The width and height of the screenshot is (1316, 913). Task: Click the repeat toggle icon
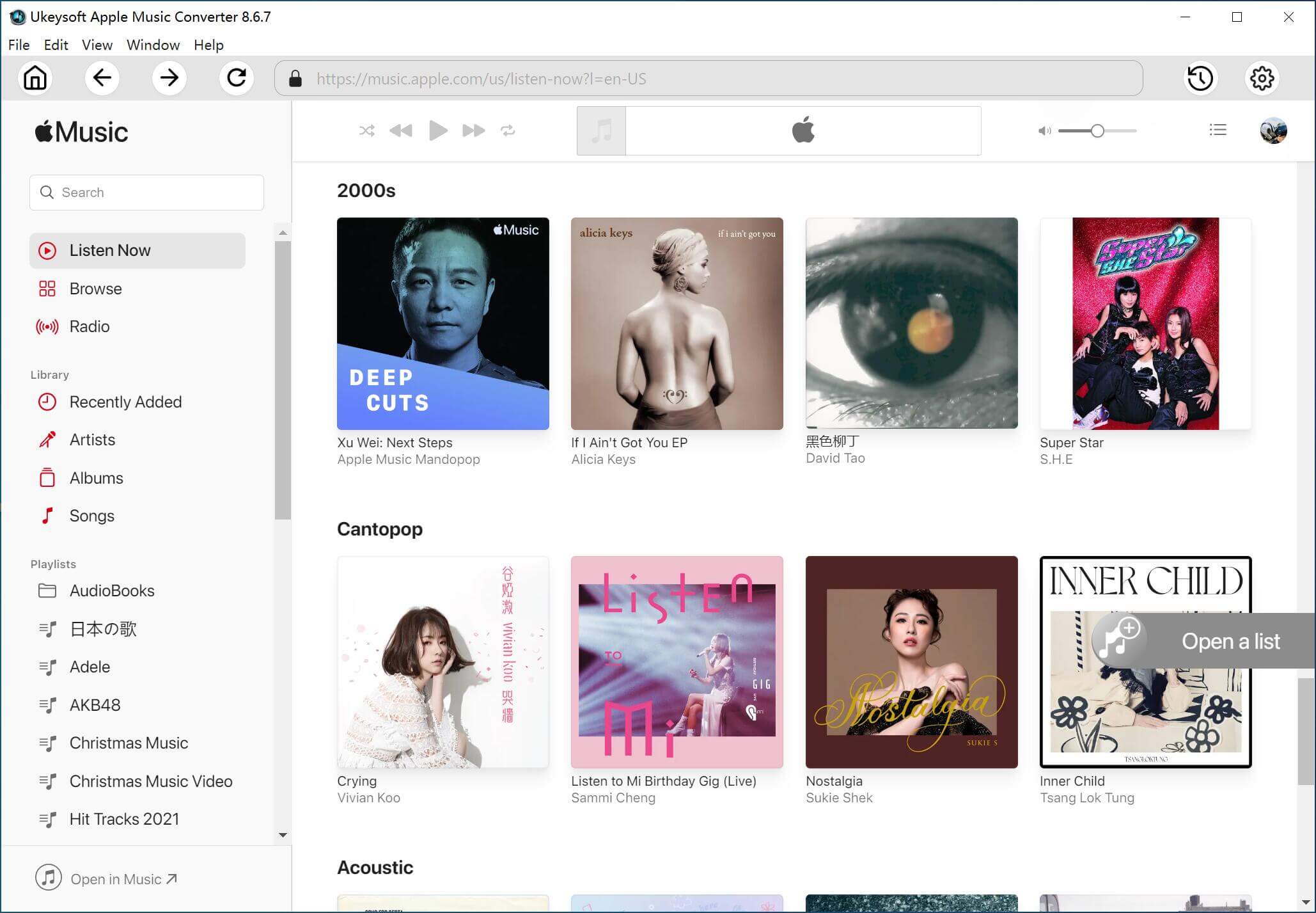coord(509,130)
